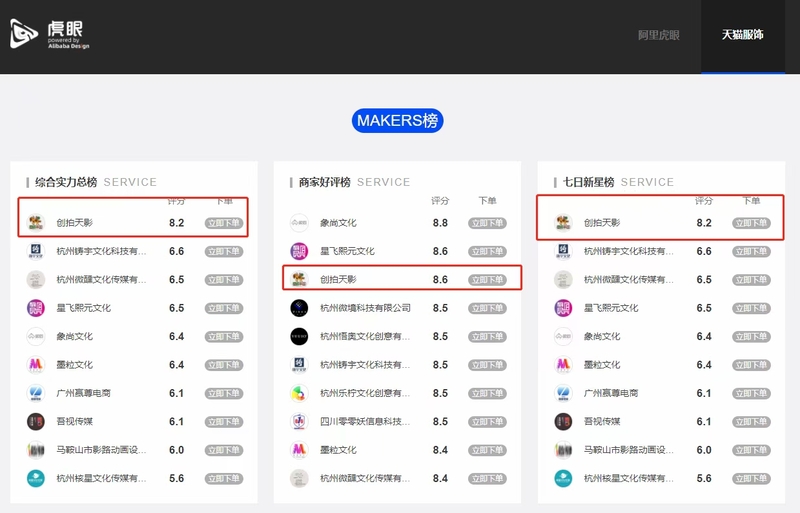
Task: Click 杭州微醺文化传媒 logo in 综合实力总榜
Action: tap(36, 279)
